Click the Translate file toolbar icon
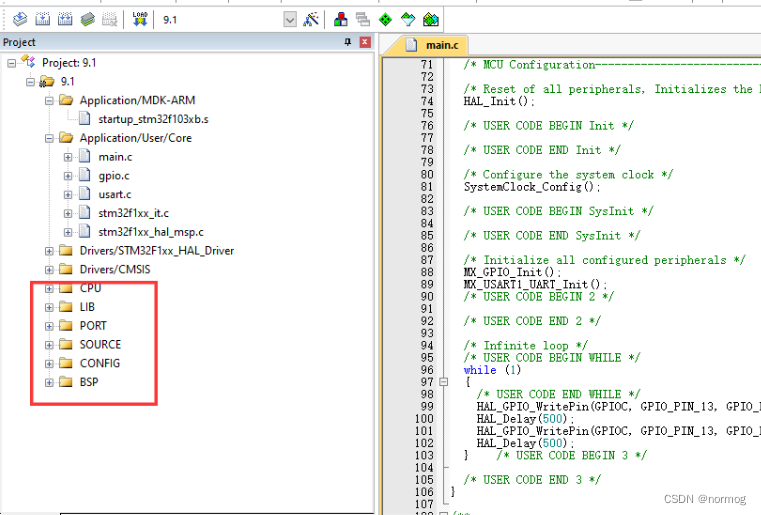The width and height of the screenshot is (761, 515). point(20,19)
